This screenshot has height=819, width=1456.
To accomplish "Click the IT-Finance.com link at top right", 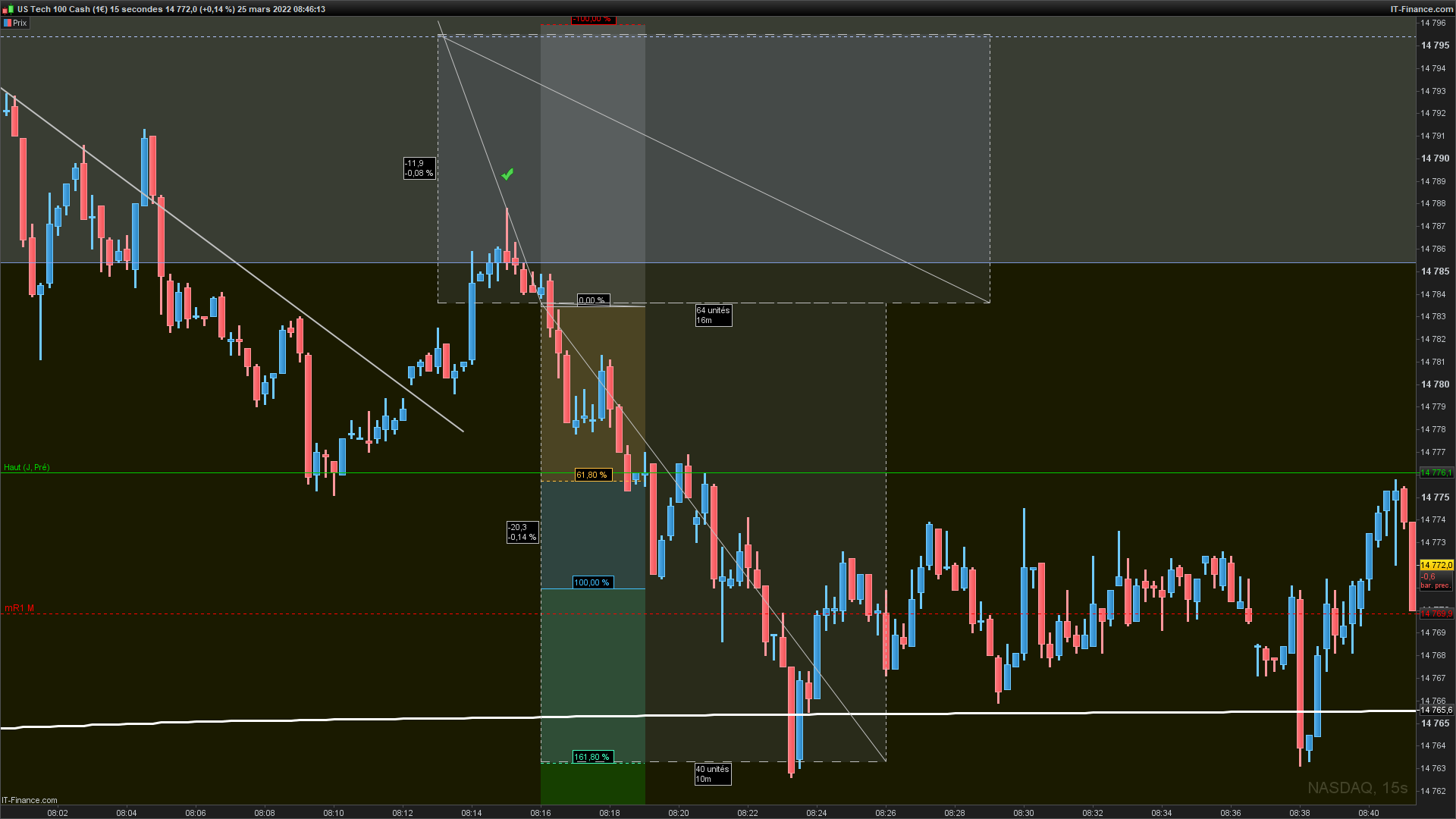I will (1420, 9).
